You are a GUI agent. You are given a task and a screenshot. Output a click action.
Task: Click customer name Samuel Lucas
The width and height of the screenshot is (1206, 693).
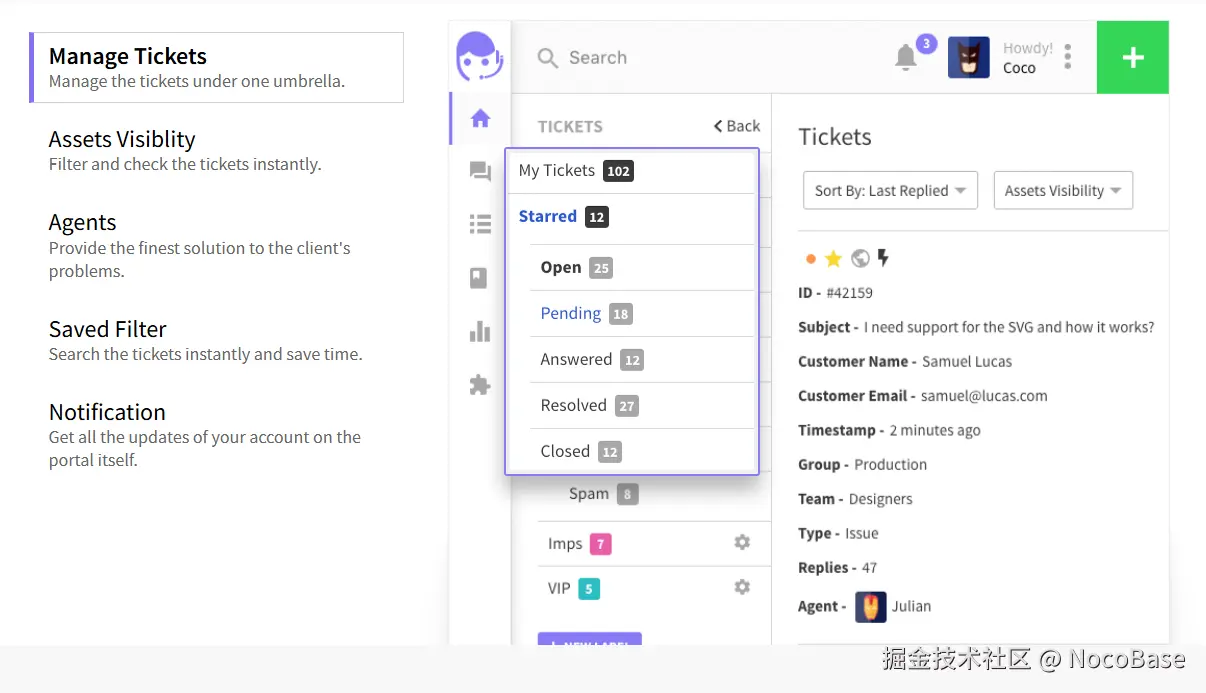pyautogui.click(x=967, y=361)
